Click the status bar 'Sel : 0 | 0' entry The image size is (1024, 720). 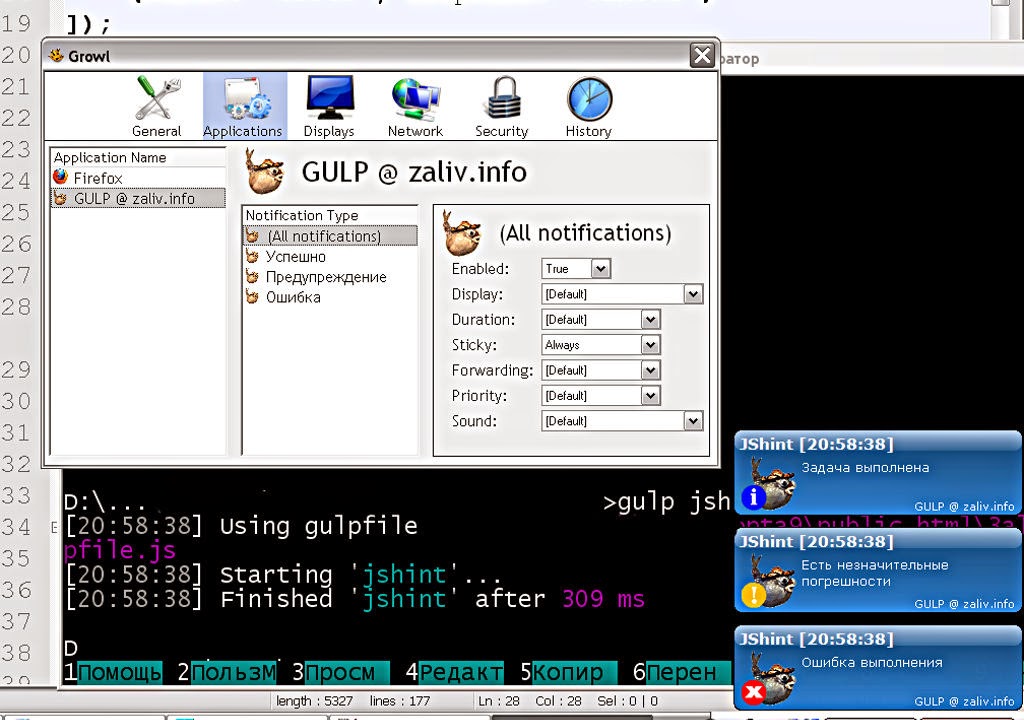pos(627,701)
